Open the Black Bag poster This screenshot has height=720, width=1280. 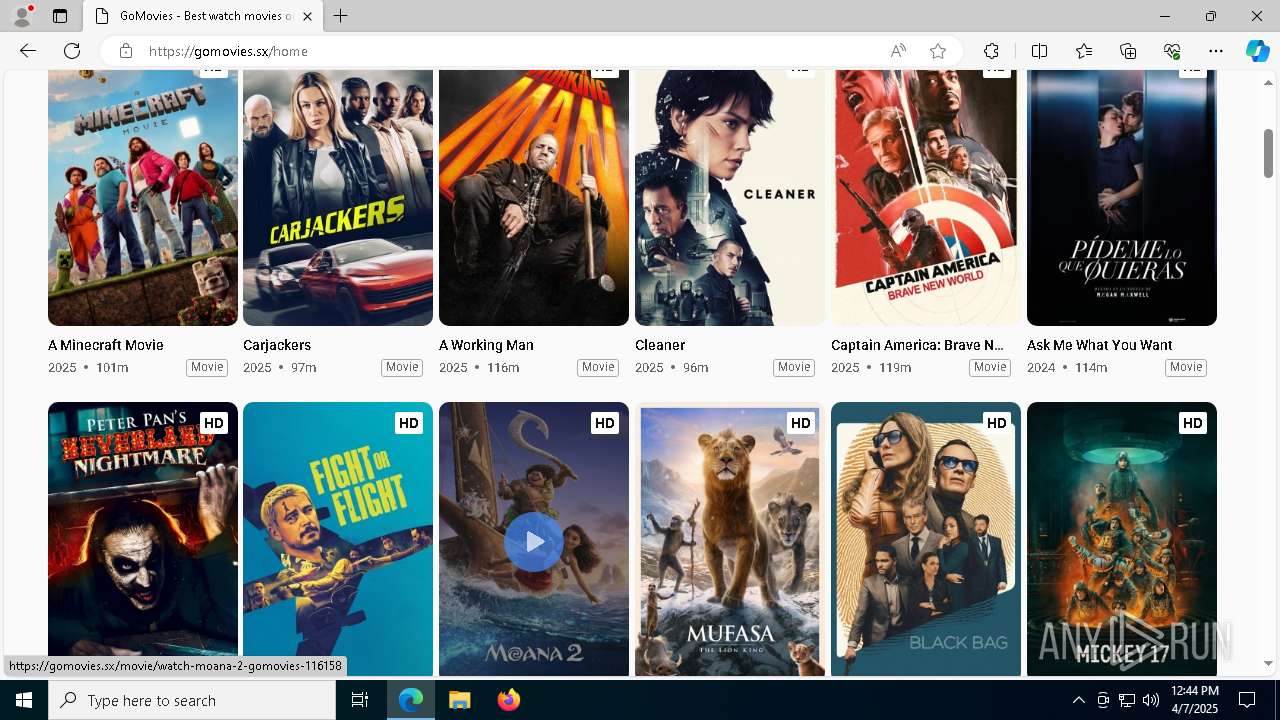(x=926, y=540)
